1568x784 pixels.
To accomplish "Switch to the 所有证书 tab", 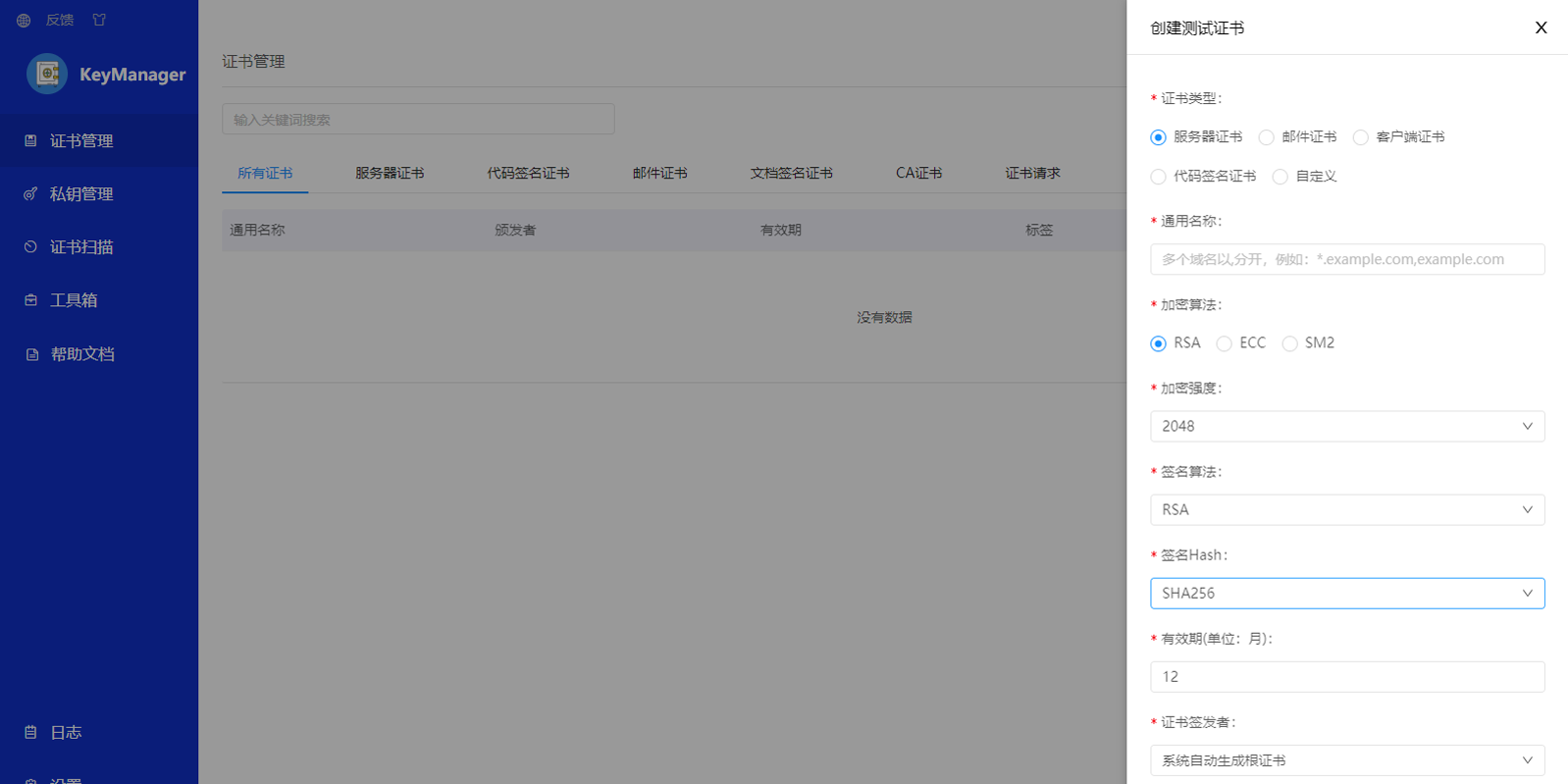I will [x=265, y=173].
